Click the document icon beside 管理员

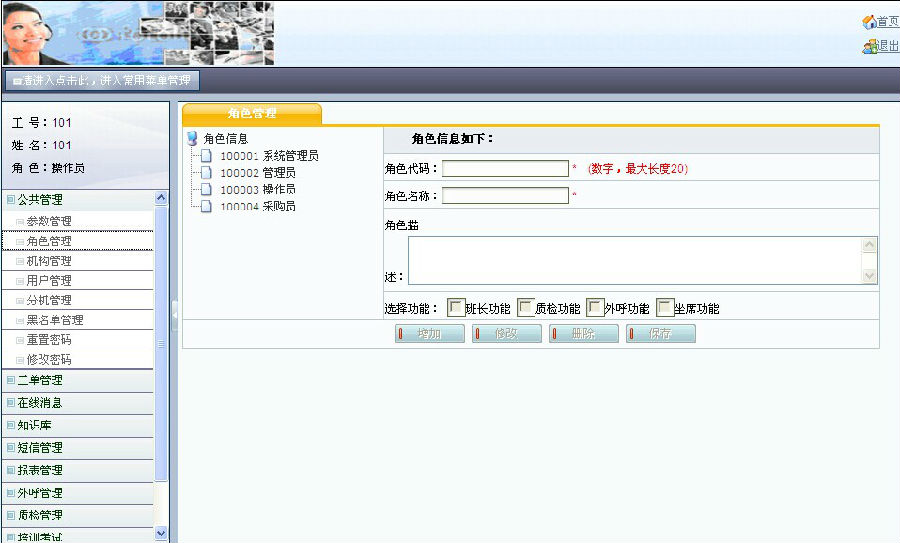(206, 173)
